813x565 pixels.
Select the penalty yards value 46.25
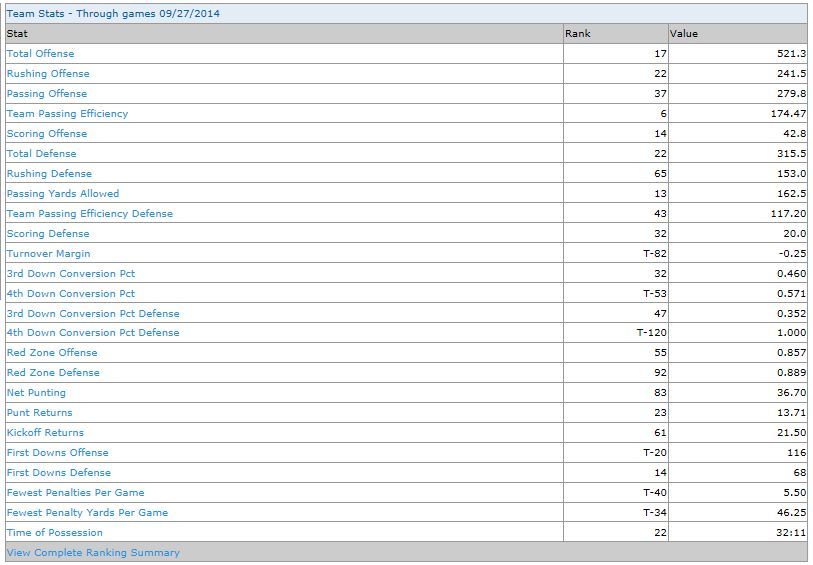pyautogui.click(x=791, y=512)
